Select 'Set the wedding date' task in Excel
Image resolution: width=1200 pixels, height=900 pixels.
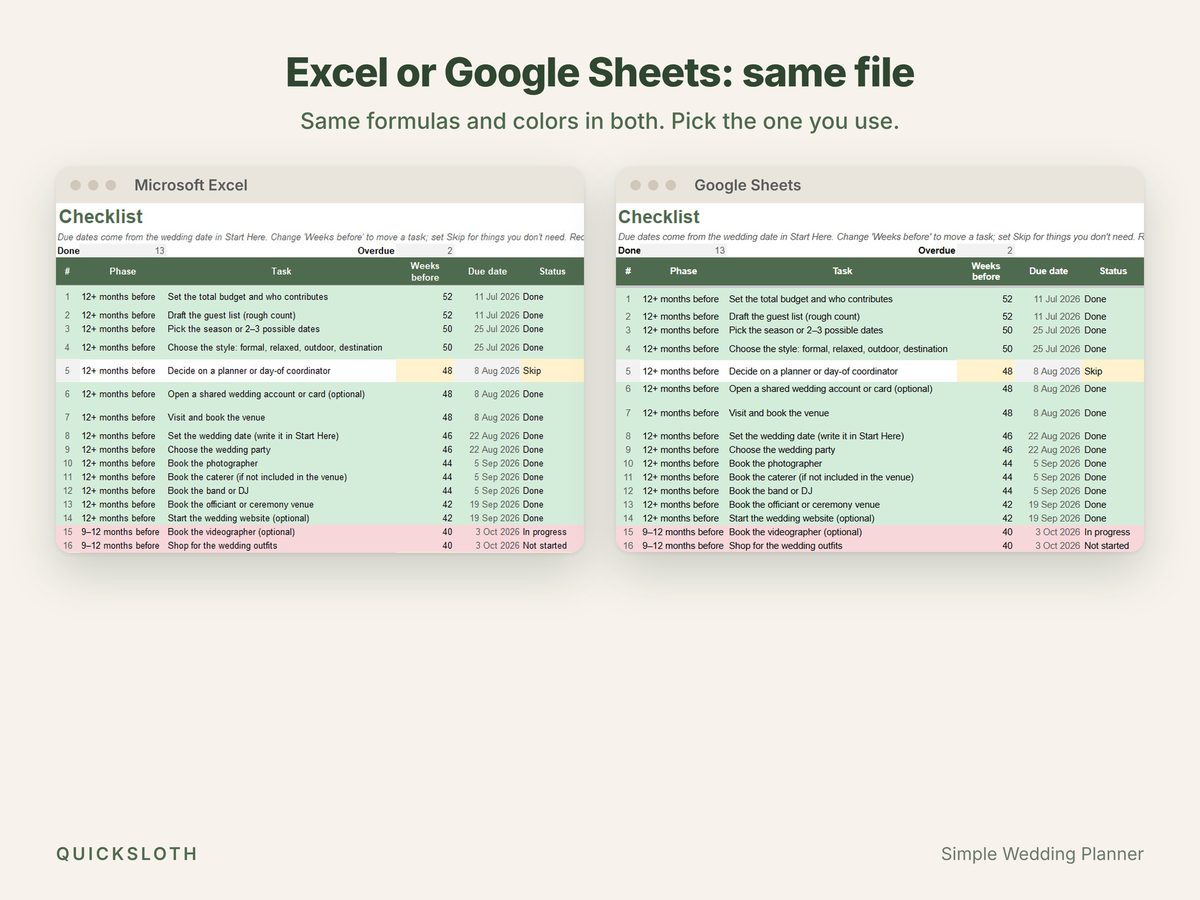[253, 436]
